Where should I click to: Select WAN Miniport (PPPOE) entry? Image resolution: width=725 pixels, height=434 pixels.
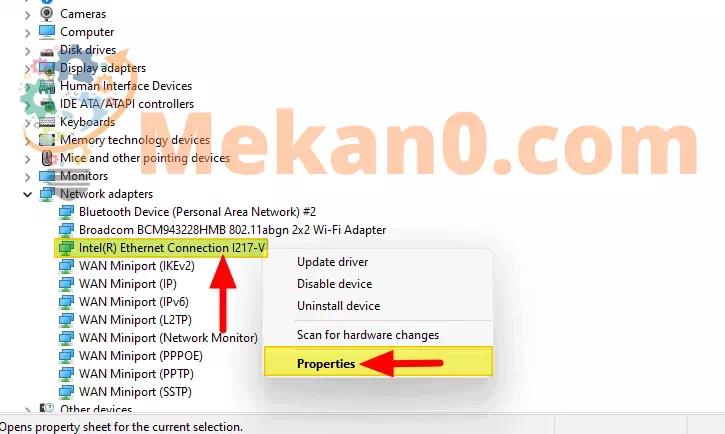point(141,356)
